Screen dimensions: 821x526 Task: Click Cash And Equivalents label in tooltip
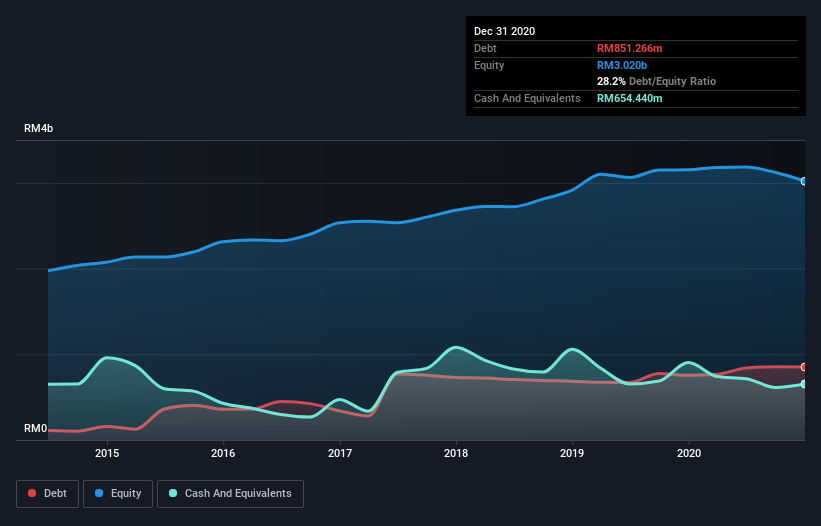pyautogui.click(x=527, y=98)
